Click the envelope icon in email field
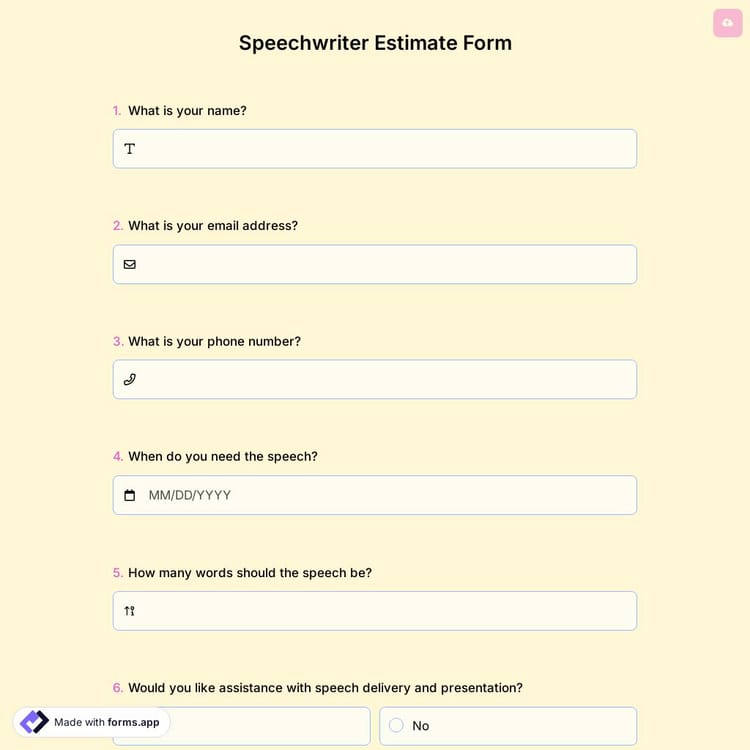 pyautogui.click(x=130, y=265)
